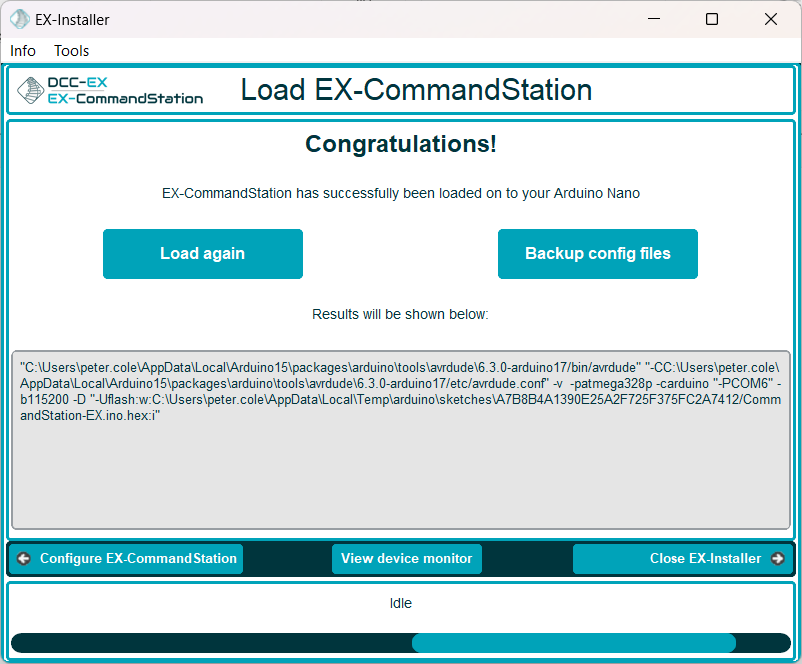Open the Info menu

[23, 51]
